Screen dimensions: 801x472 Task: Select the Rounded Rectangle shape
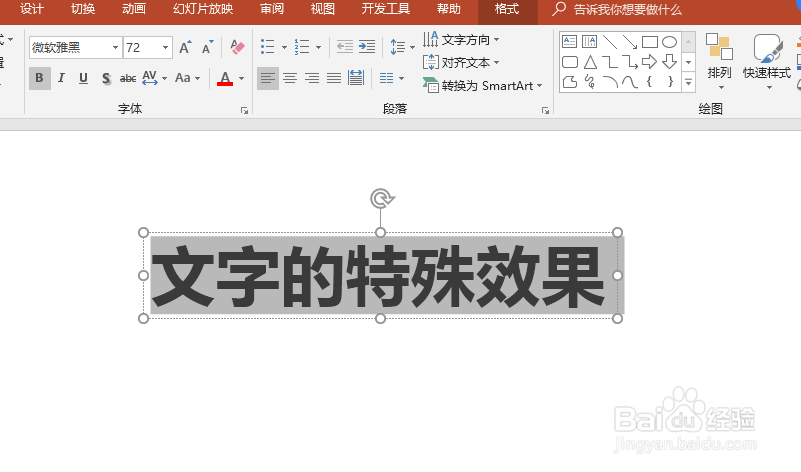[570, 62]
